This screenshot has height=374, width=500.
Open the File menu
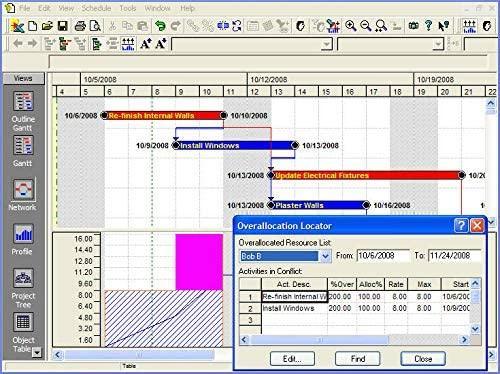(24, 8)
